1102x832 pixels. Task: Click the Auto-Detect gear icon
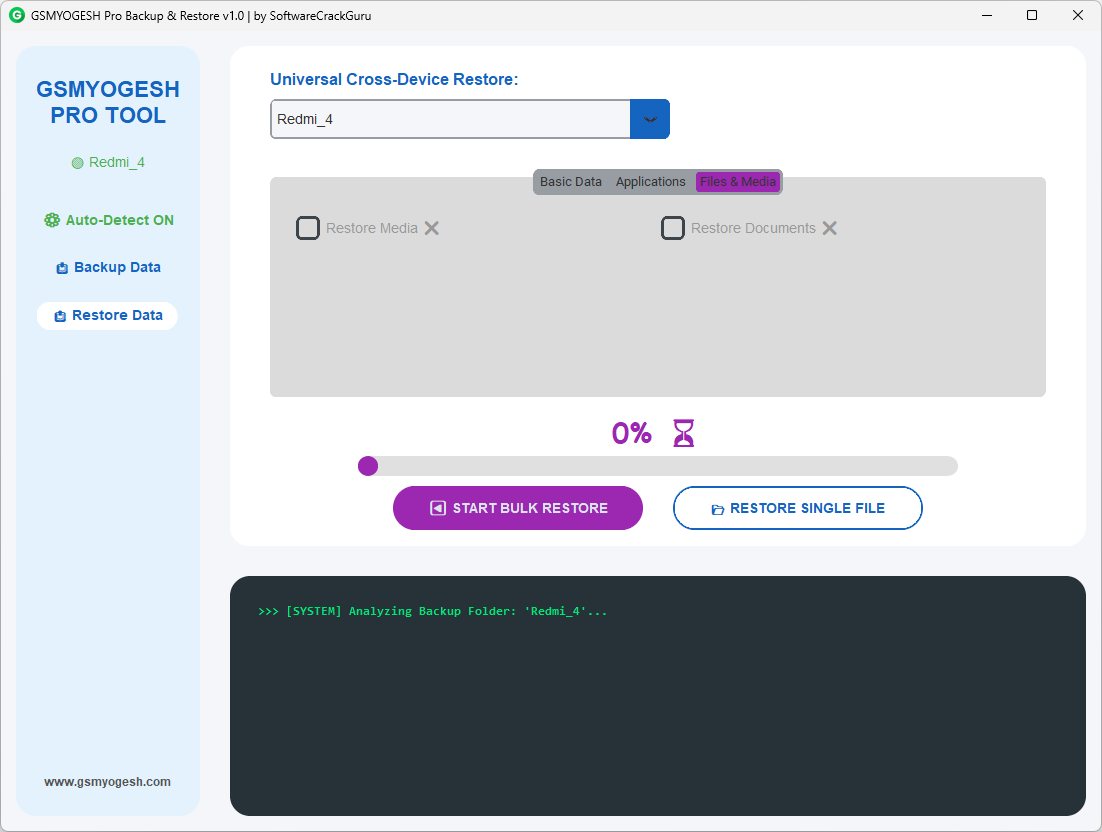52,220
